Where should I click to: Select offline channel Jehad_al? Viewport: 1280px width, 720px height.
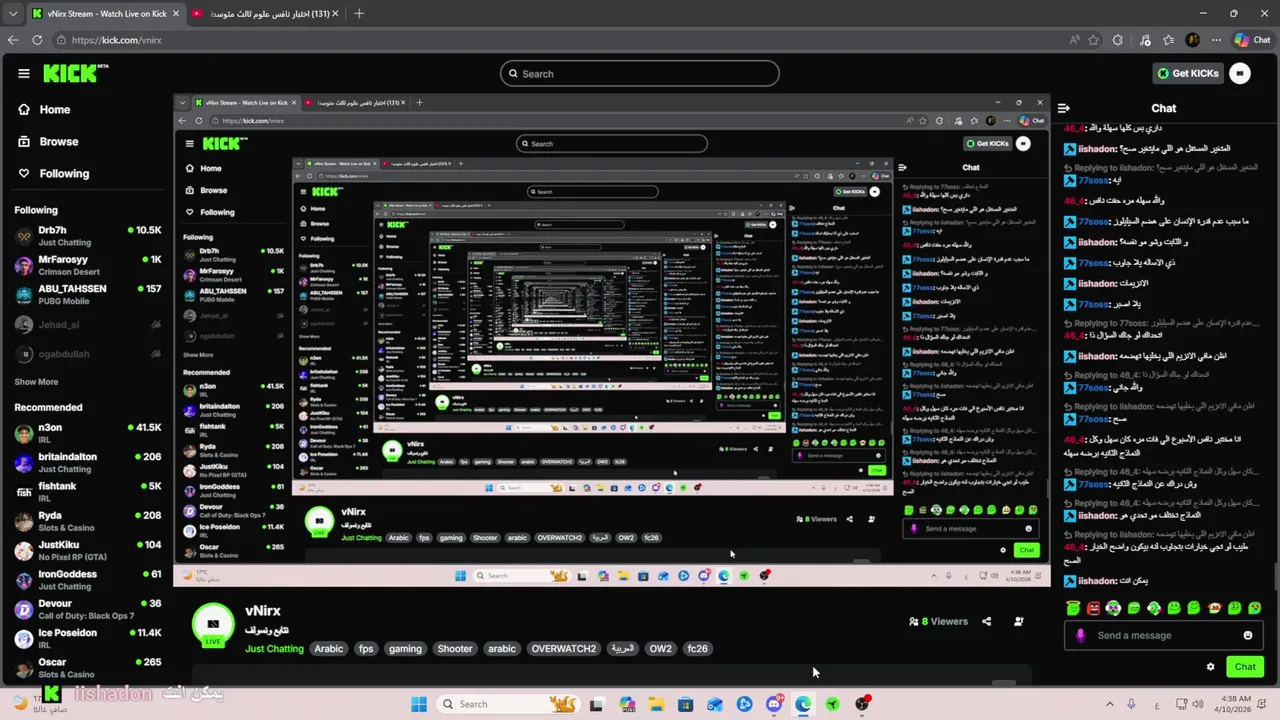pyautogui.click(x=87, y=324)
